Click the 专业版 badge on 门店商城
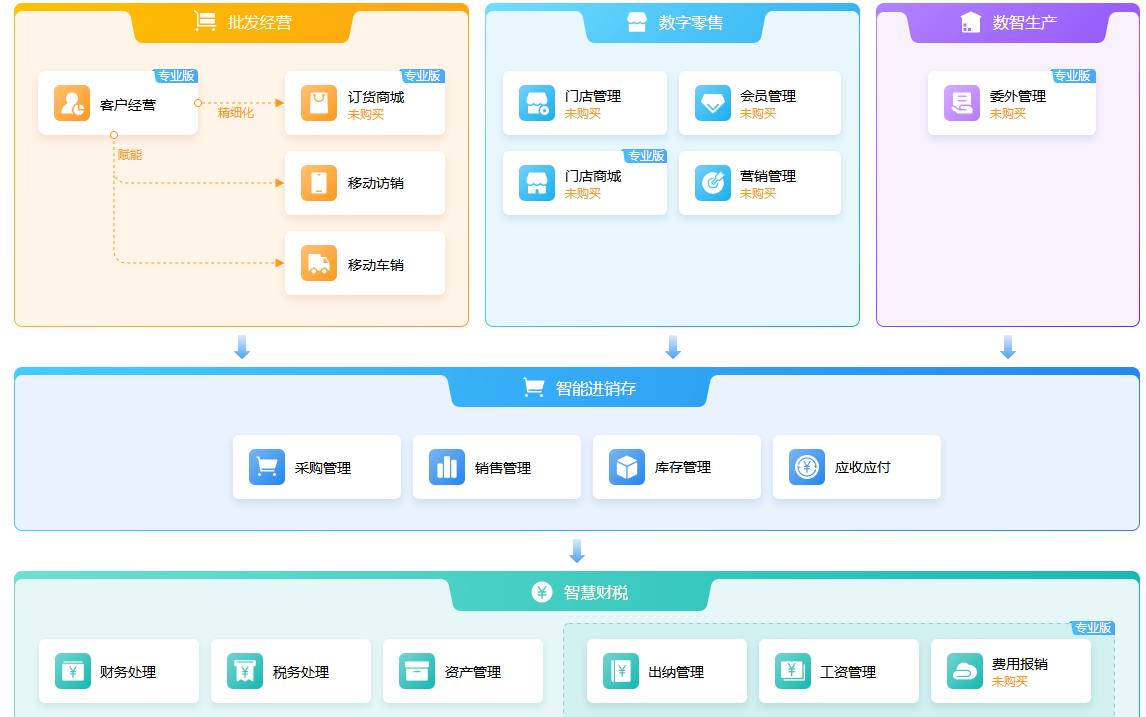Viewport: 1146px width, 717px height. tap(645, 156)
